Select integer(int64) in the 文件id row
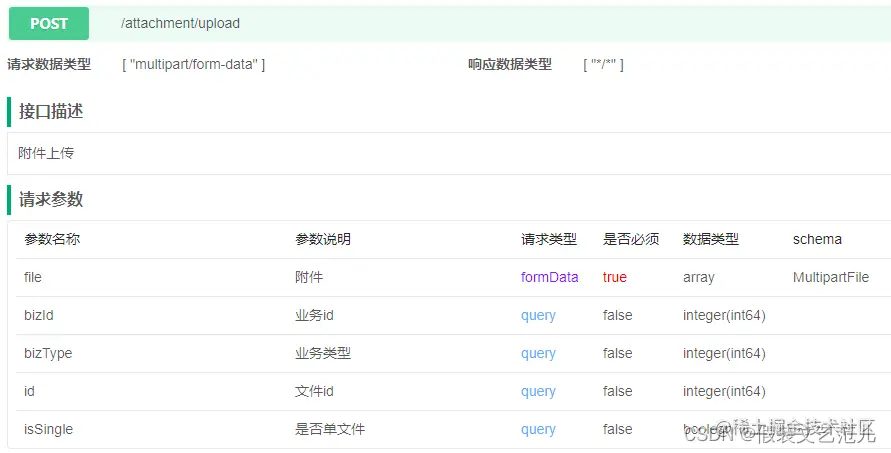This screenshot has width=891, height=453. [x=725, y=392]
